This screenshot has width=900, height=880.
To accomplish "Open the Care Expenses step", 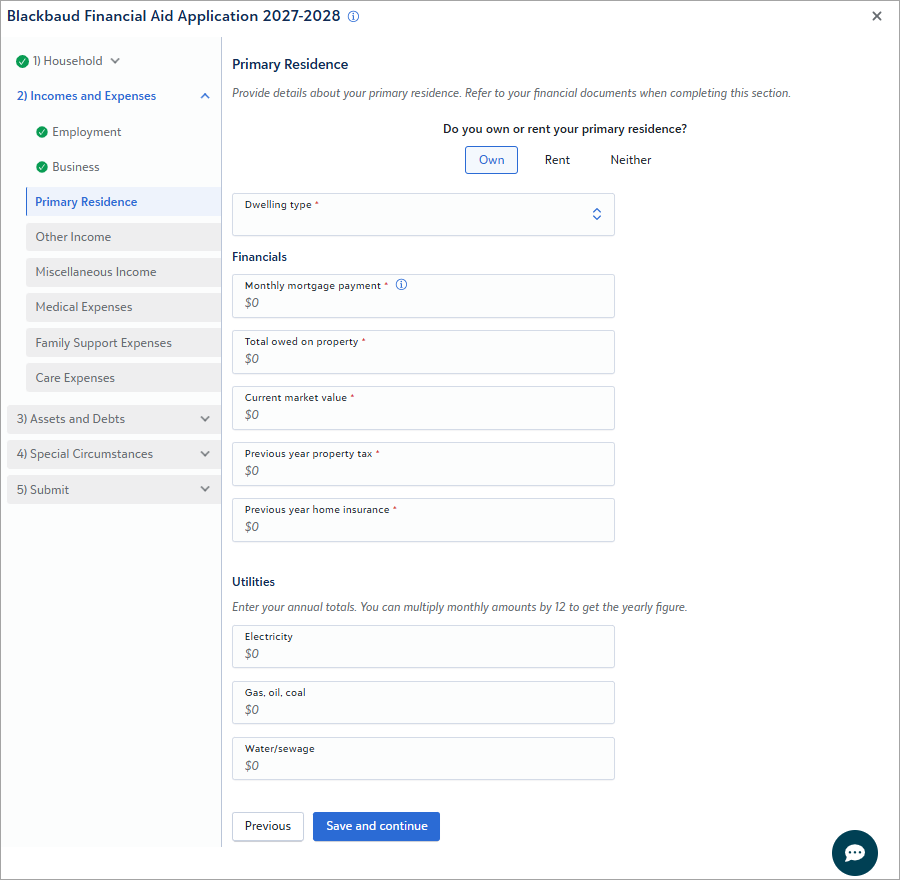I will pyautogui.click(x=123, y=378).
